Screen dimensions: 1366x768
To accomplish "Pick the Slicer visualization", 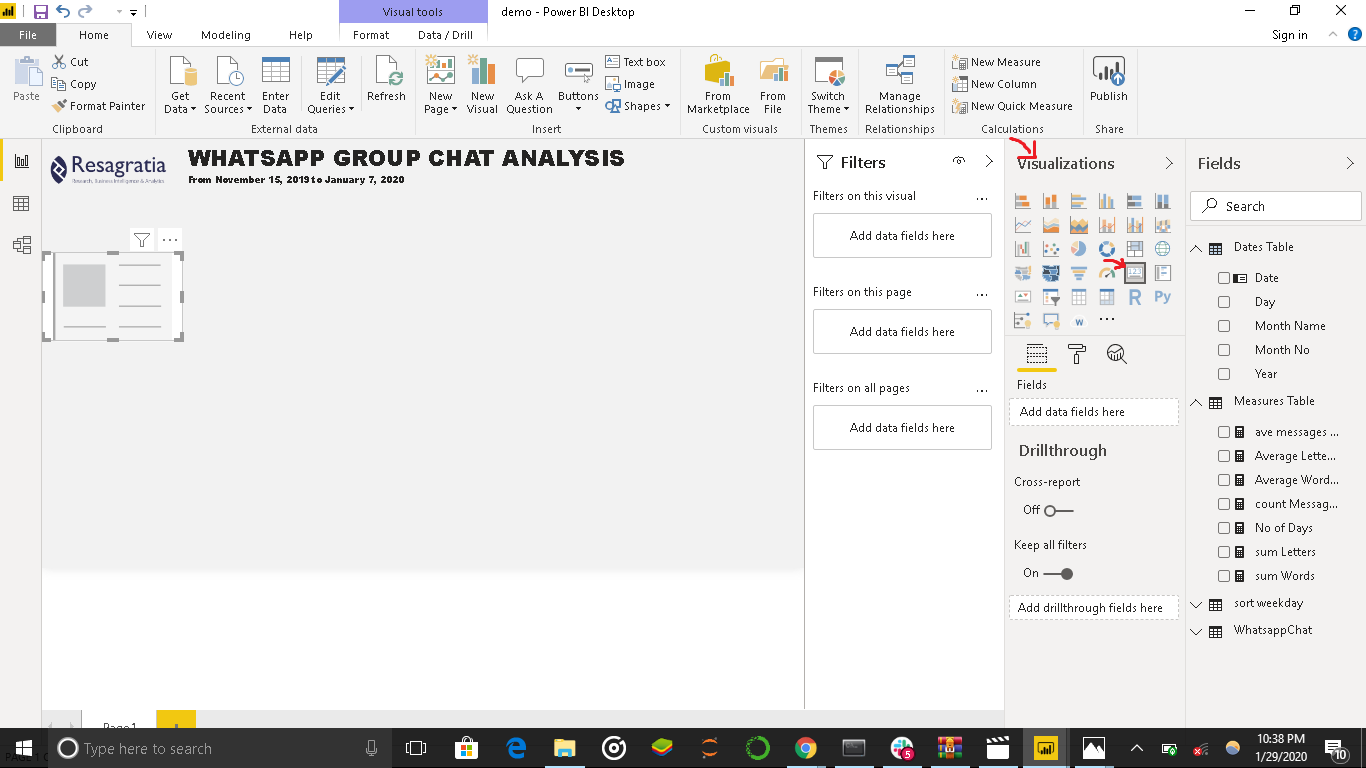I will click(x=1051, y=297).
